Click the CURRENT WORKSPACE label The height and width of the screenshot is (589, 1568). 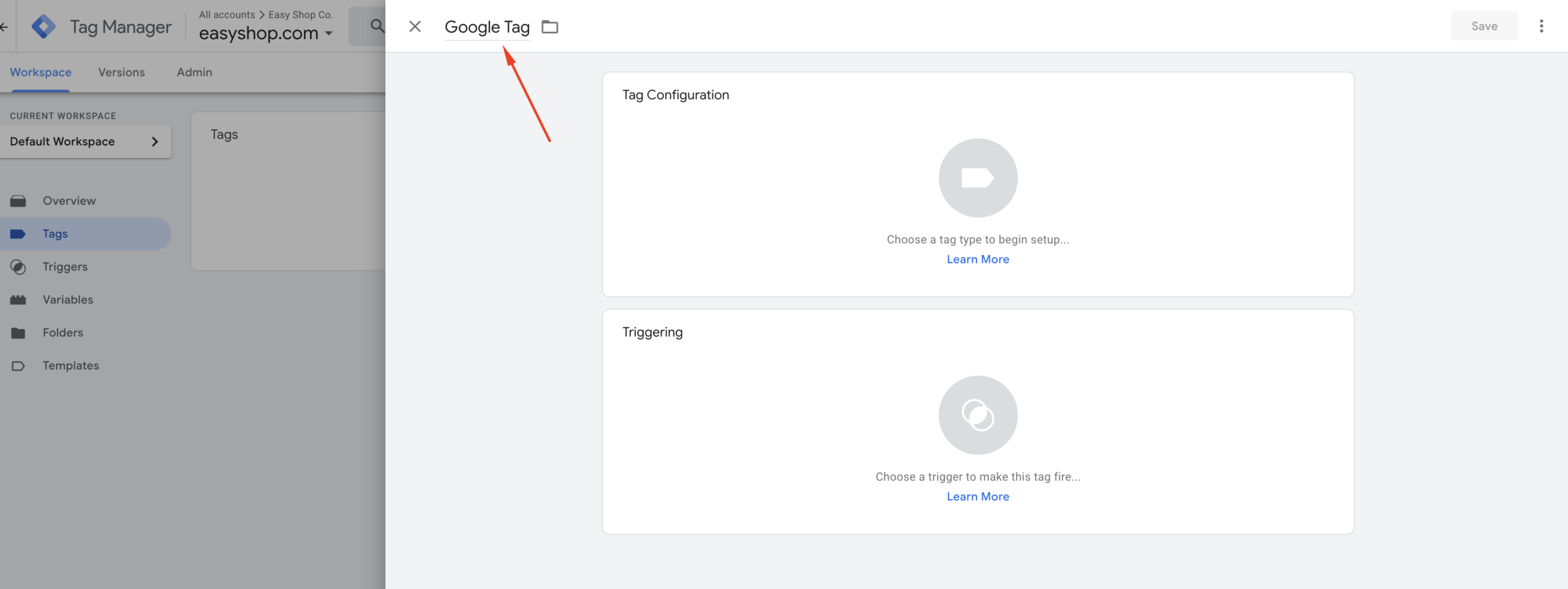[63, 116]
